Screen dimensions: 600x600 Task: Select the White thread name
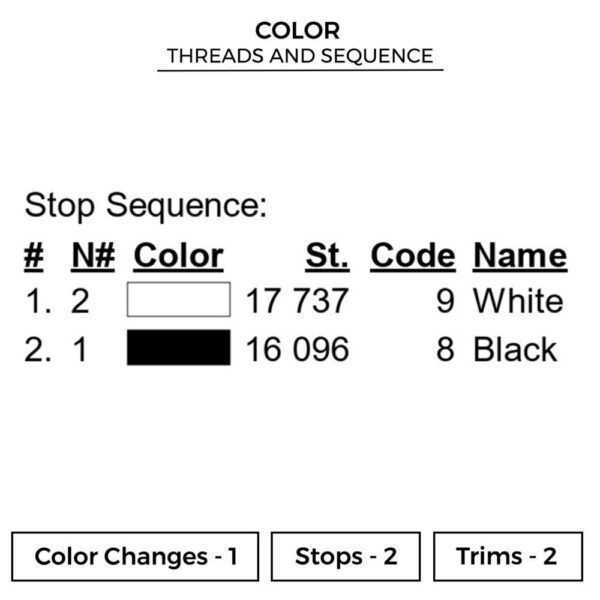point(518,301)
